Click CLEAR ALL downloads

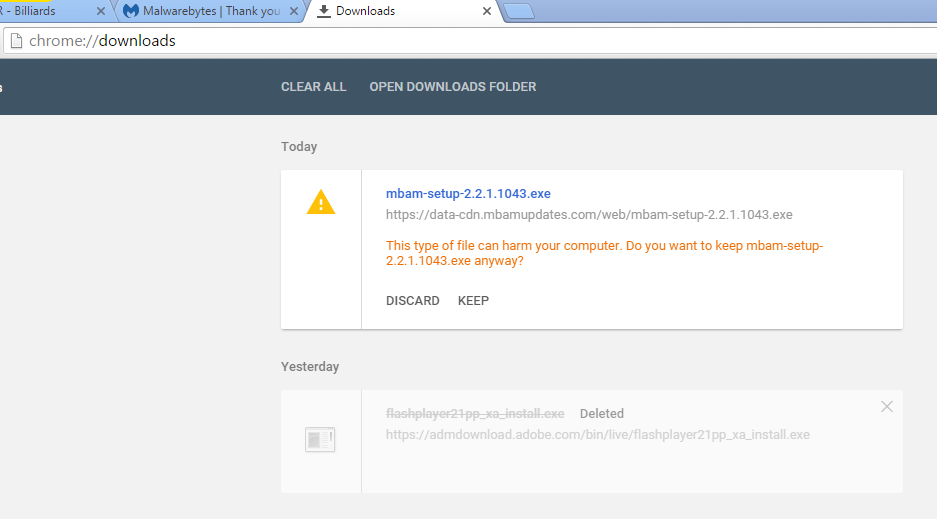tap(314, 87)
